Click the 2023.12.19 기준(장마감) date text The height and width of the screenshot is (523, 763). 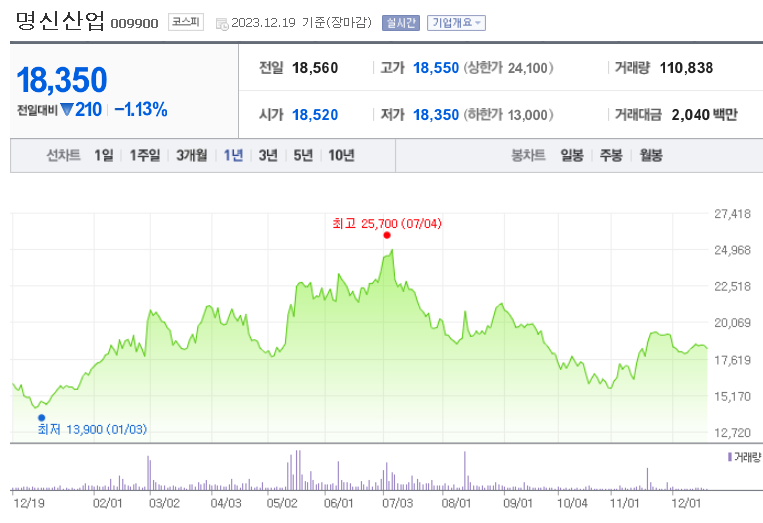tap(301, 23)
